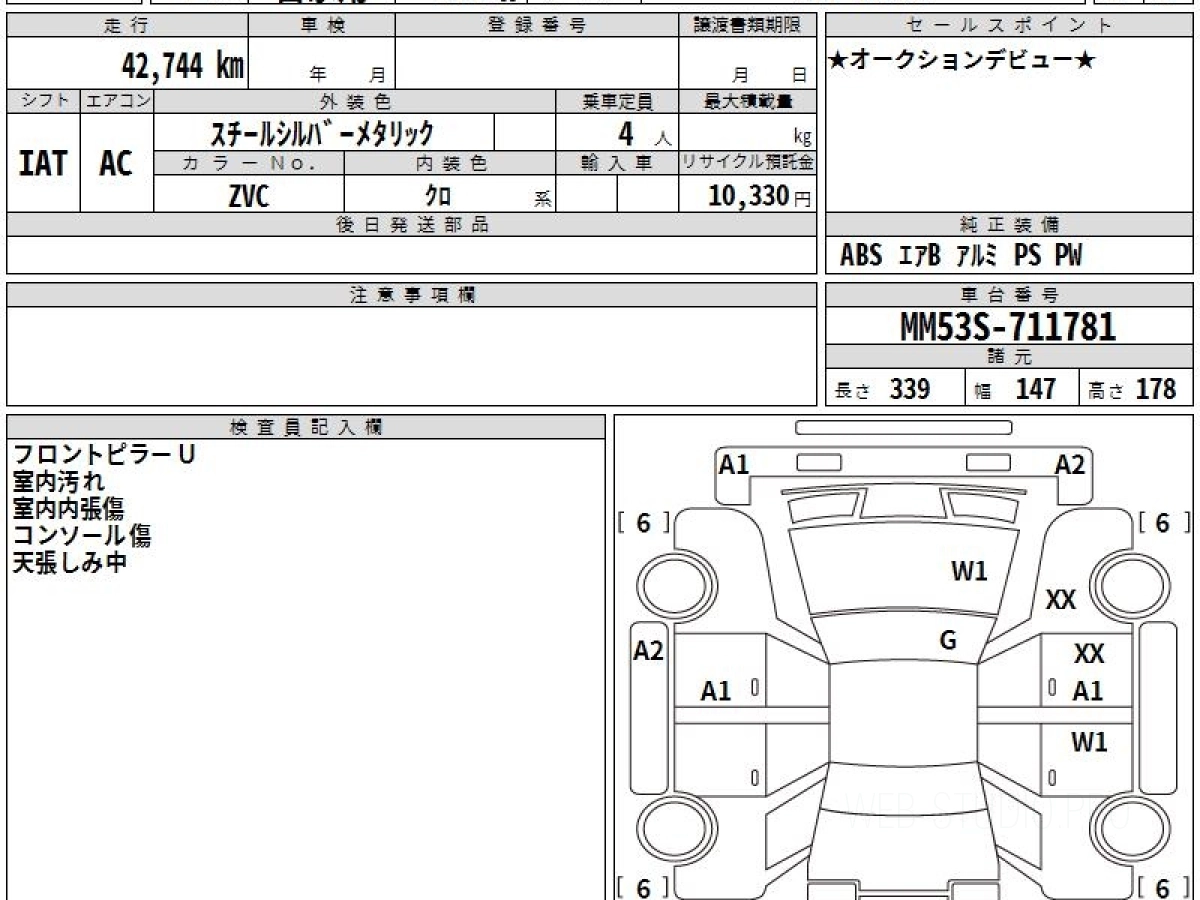Click the 登録番号 header cell
Image resolution: width=1200 pixels, height=900 pixels.
(x=537, y=26)
